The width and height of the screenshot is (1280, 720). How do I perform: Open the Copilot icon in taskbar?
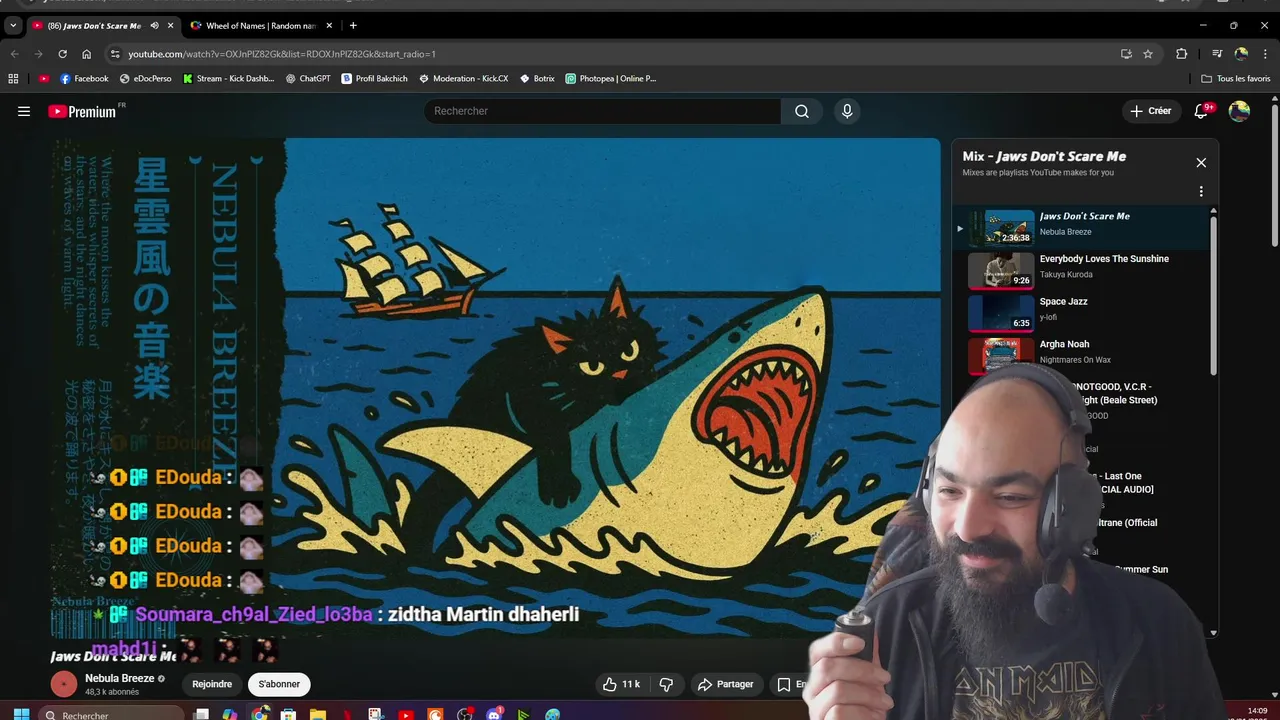click(230, 714)
